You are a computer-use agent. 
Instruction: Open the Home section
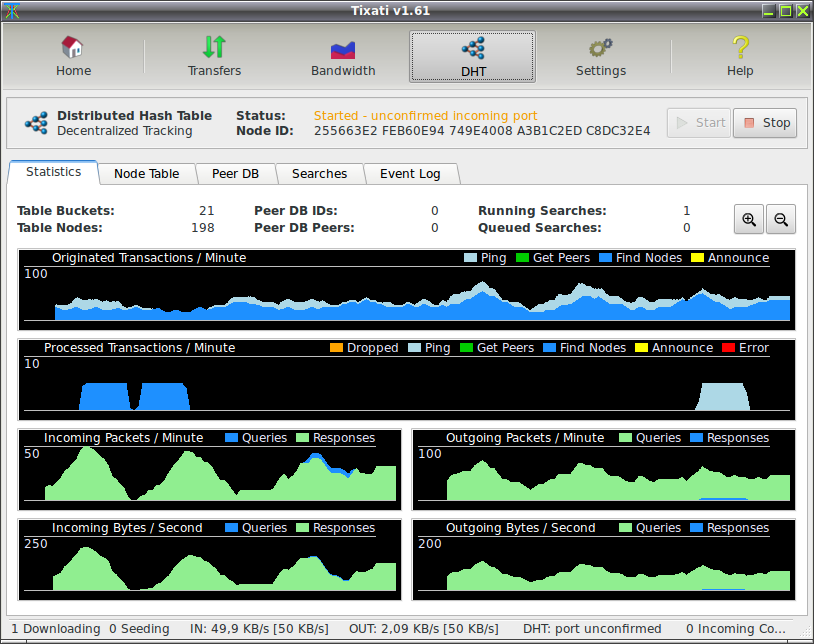(73, 57)
